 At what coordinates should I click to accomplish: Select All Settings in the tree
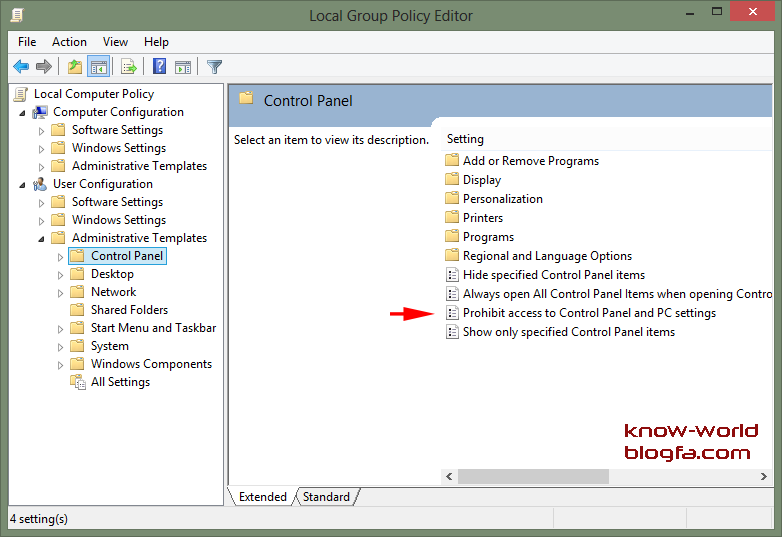click(x=120, y=382)
